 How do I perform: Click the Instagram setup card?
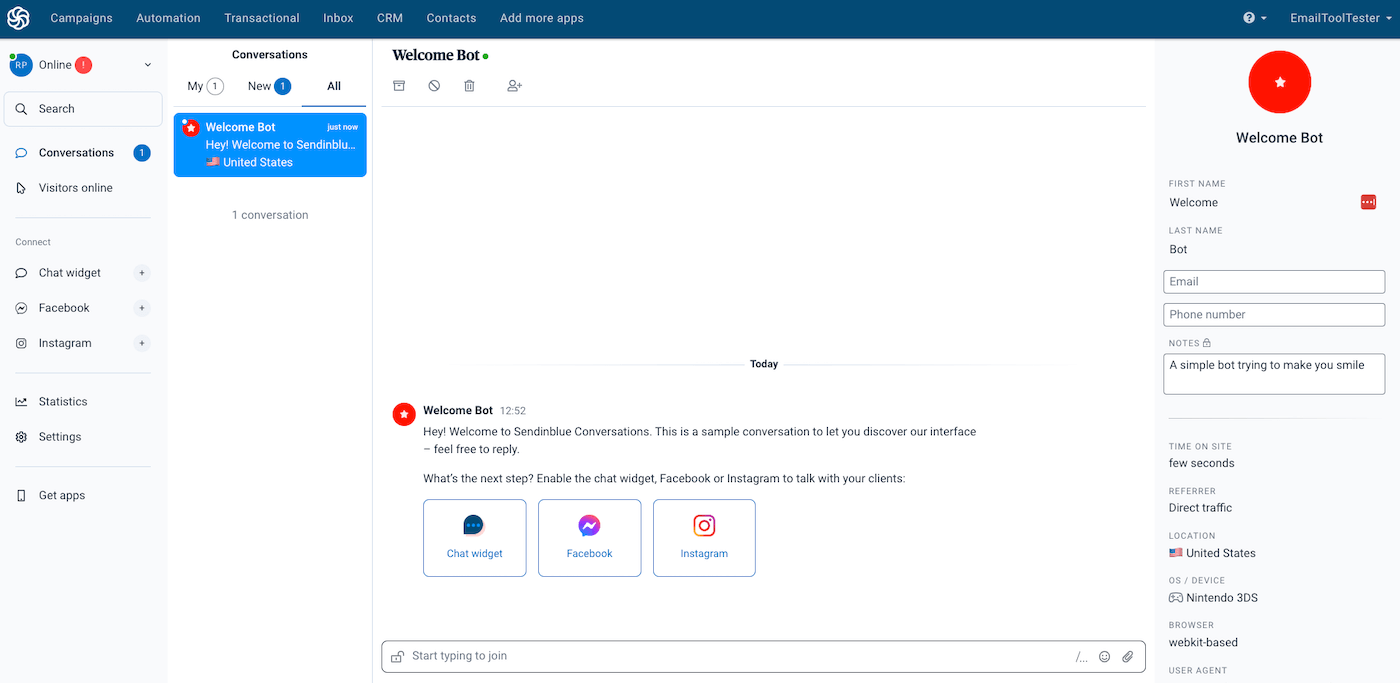coord(704,537)
